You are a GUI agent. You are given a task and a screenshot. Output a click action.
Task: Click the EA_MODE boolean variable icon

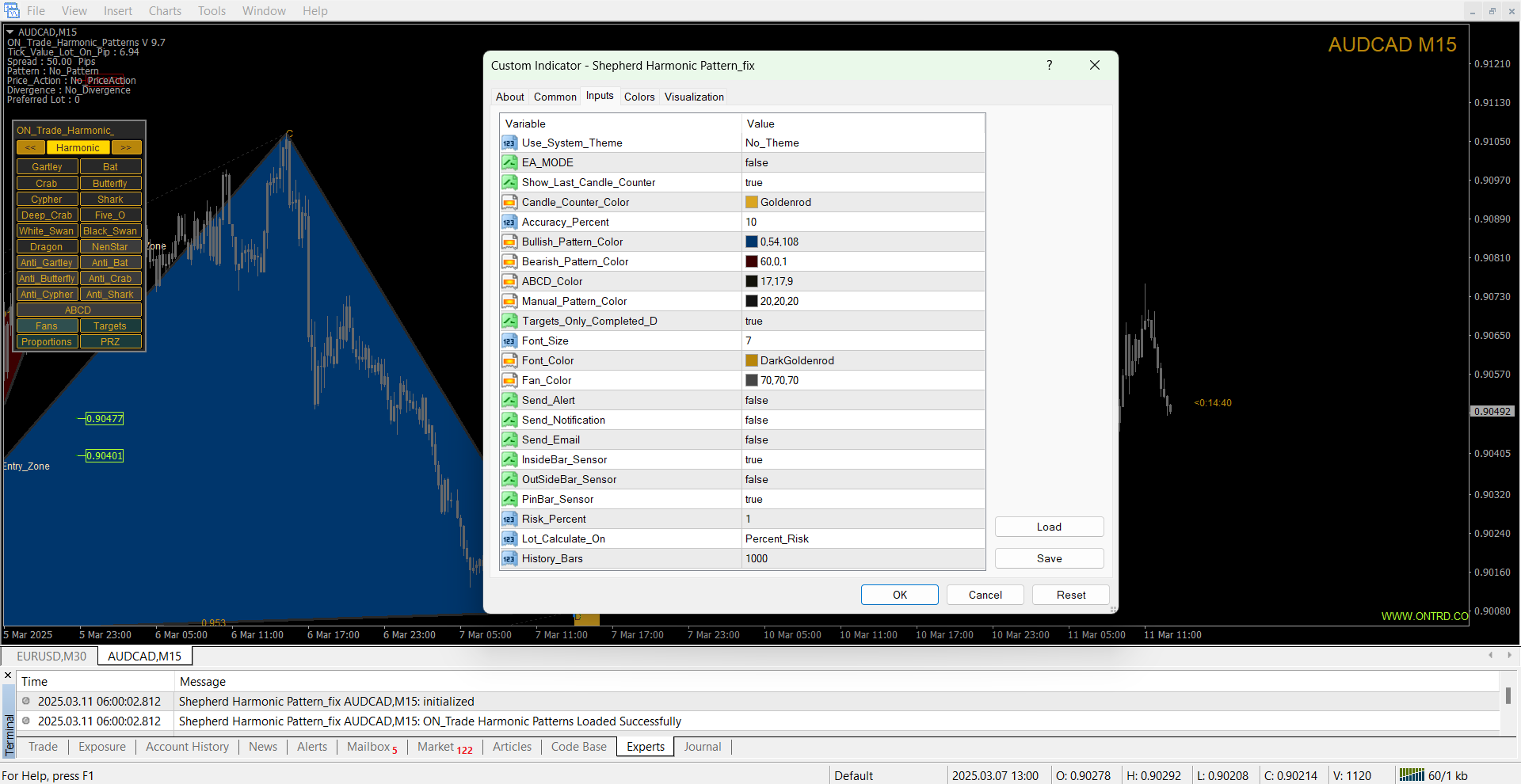509,163
